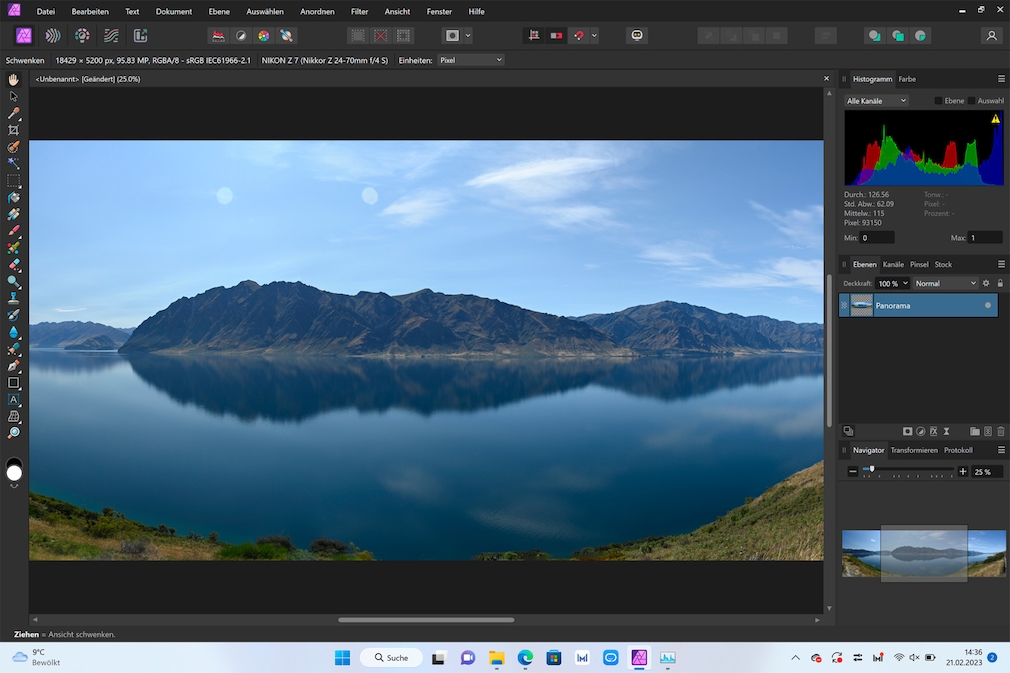
Task: Switch to the Protokoll tab
Action: [x=958, y=450]
